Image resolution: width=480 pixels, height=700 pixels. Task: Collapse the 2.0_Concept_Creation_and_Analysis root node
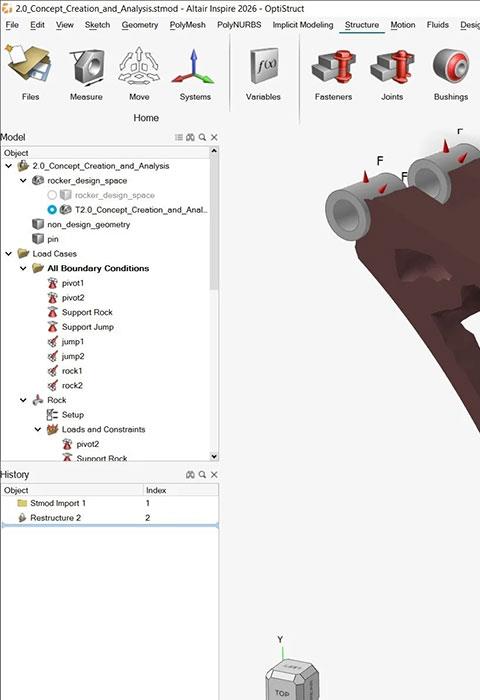(8, 166)
